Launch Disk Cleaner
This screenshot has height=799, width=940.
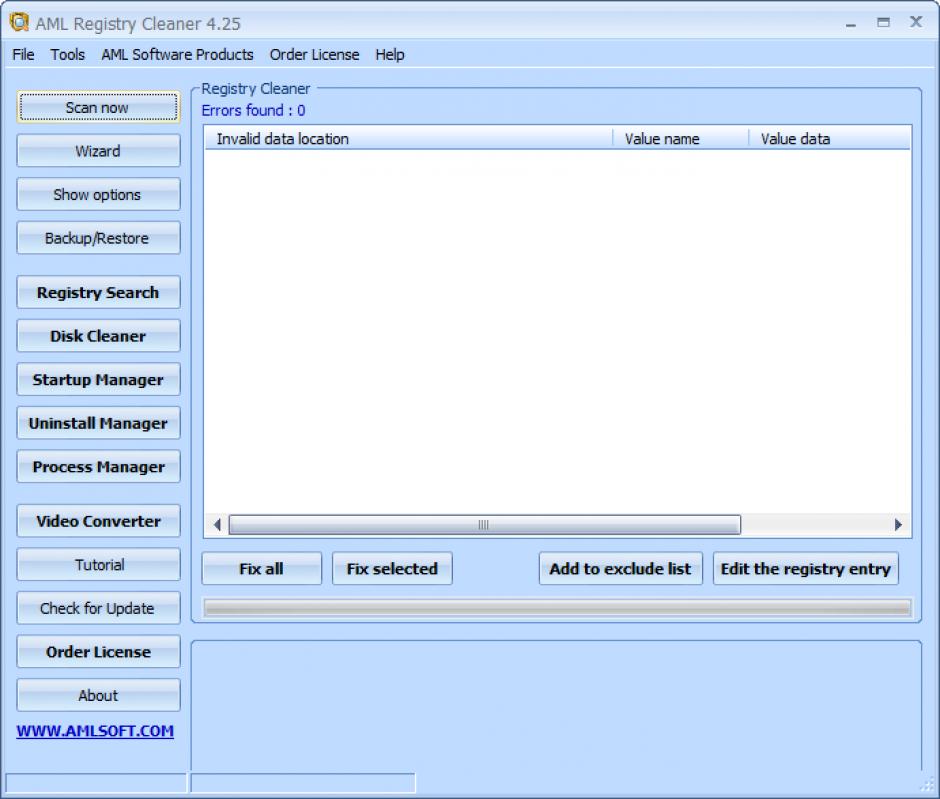click(x=98, y=336)
